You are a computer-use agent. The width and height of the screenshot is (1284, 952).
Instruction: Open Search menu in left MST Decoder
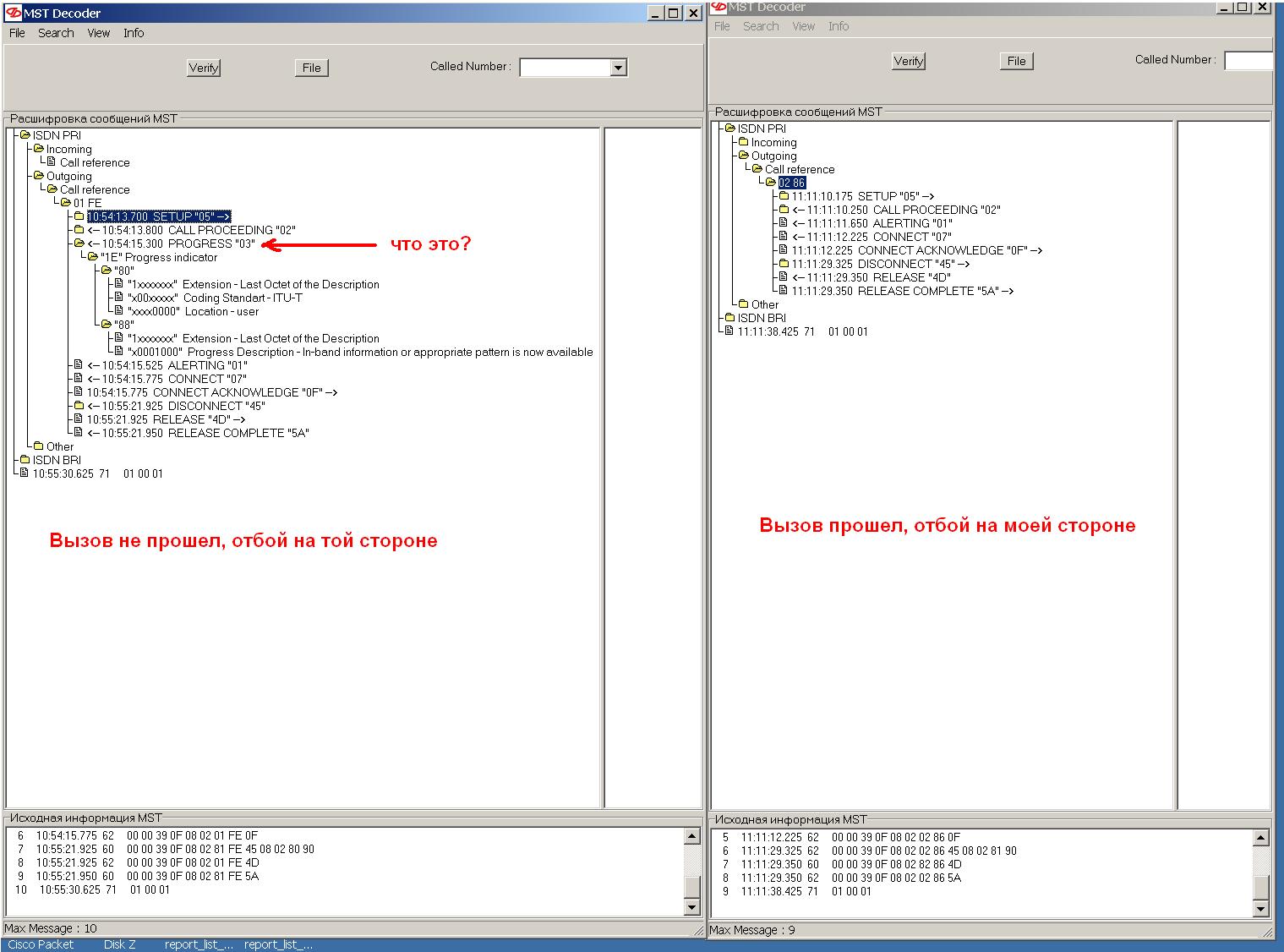pyautogui.click(x=56, y=33)
